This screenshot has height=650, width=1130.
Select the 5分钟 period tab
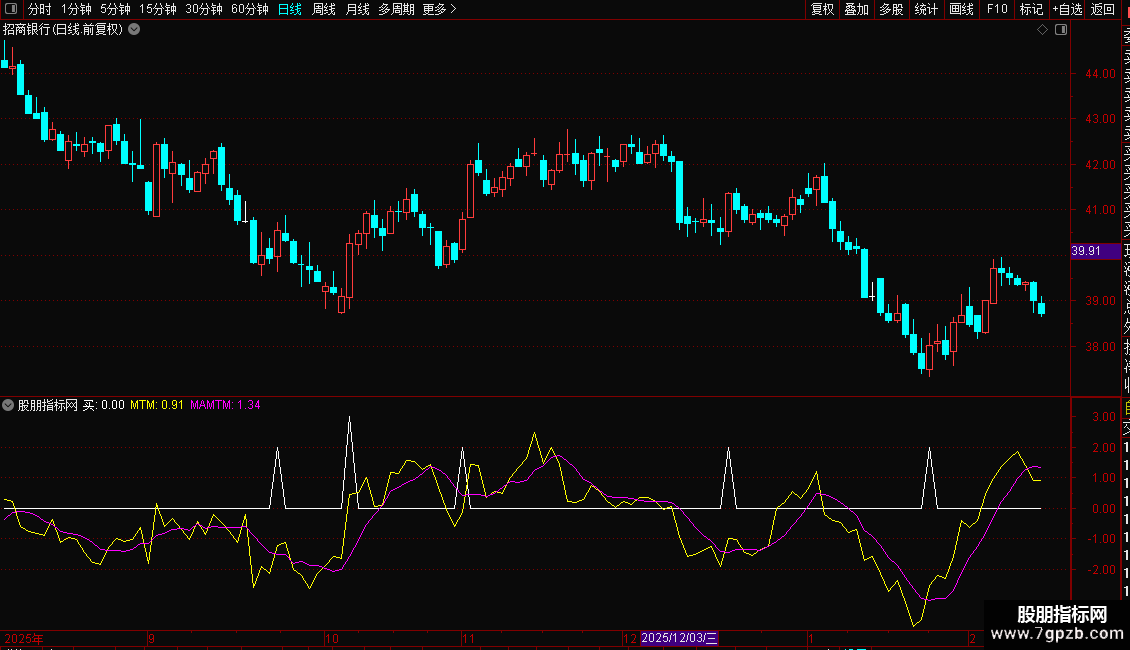pos(115,9)
